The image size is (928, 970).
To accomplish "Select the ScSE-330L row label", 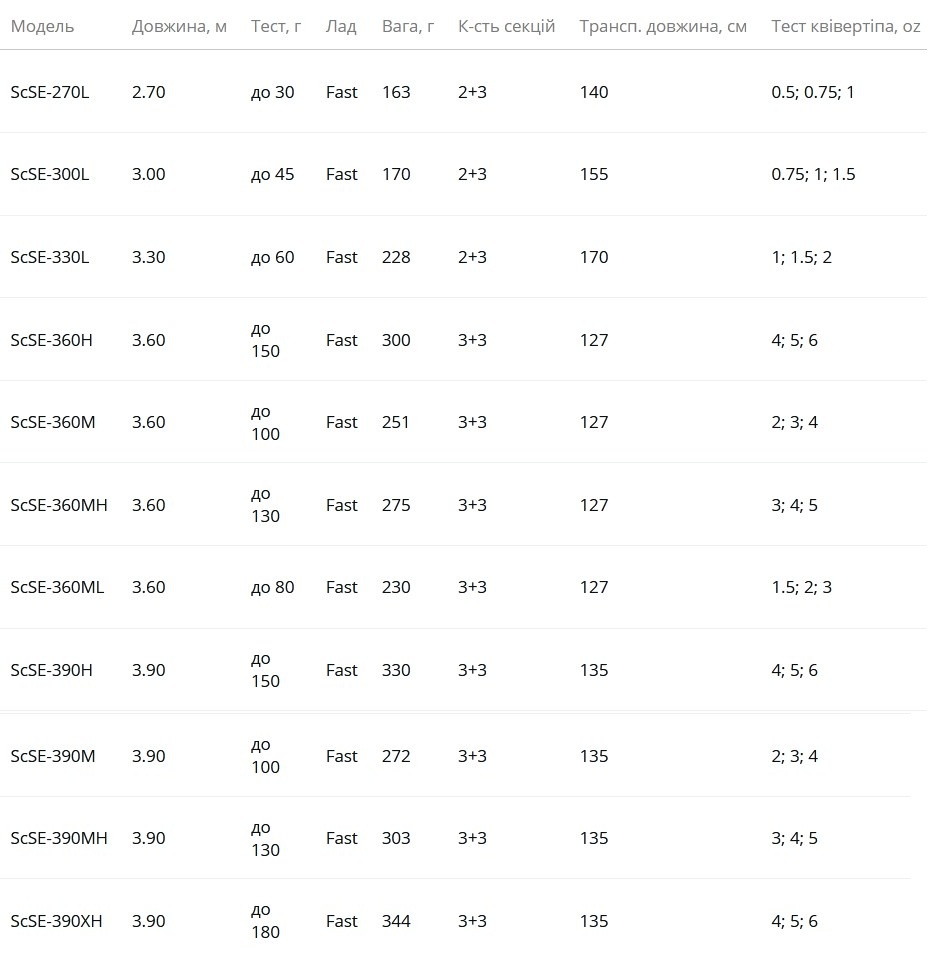I will tap(49, 257).
